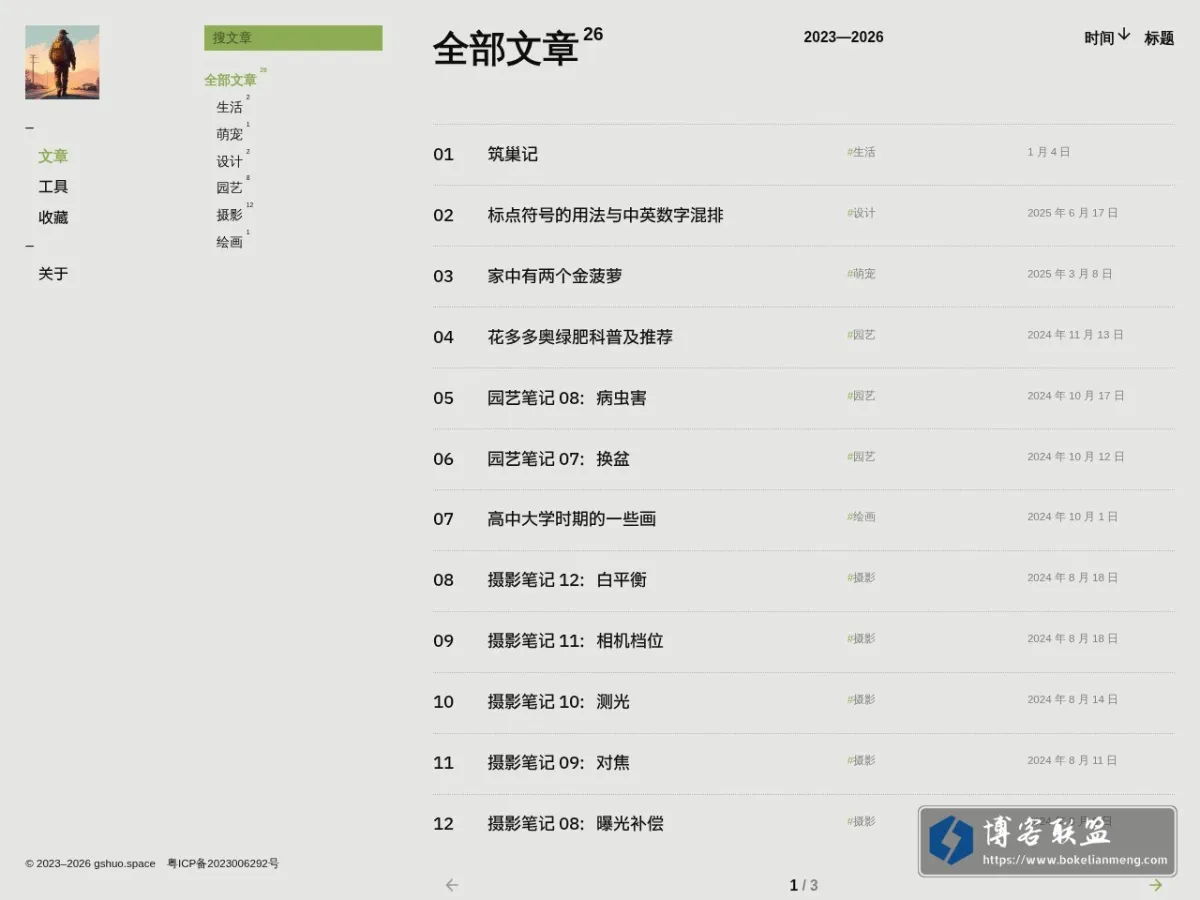The height and width of the screenshot is (900, 1200).
Task: Click row number 05 in the list
Action: [x=443, y=398]
